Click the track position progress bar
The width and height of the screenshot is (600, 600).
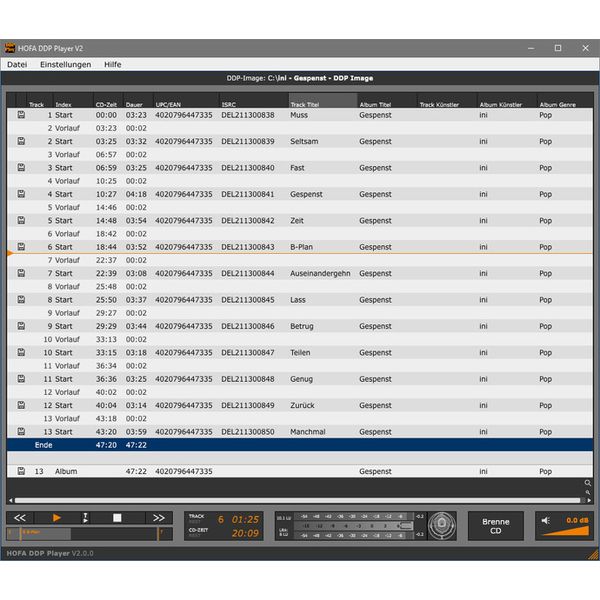click(90, 533)
